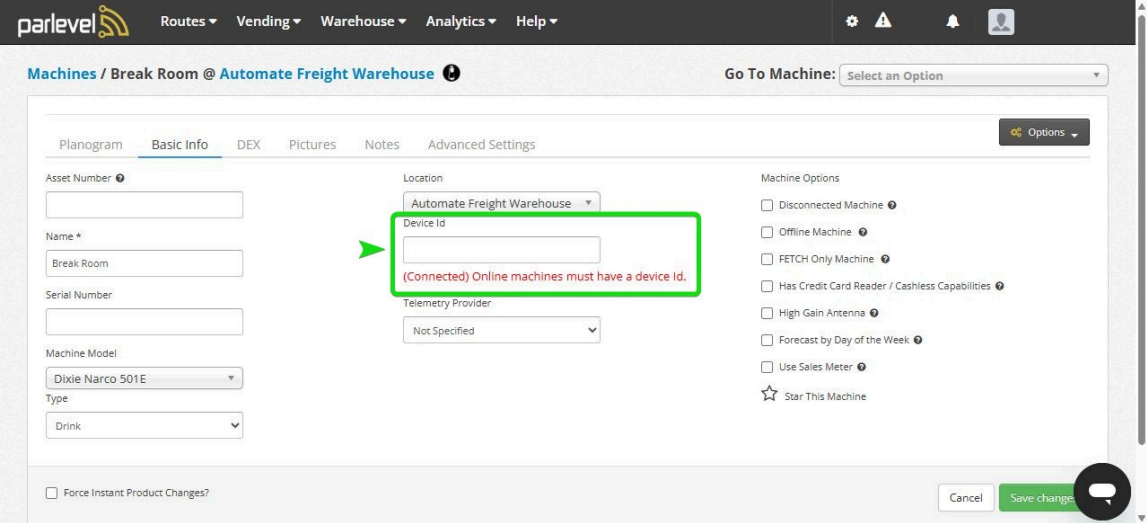Screen dimensions: 1147x523
Task: Click the notifications bell icon
Action: pos(953,22)
